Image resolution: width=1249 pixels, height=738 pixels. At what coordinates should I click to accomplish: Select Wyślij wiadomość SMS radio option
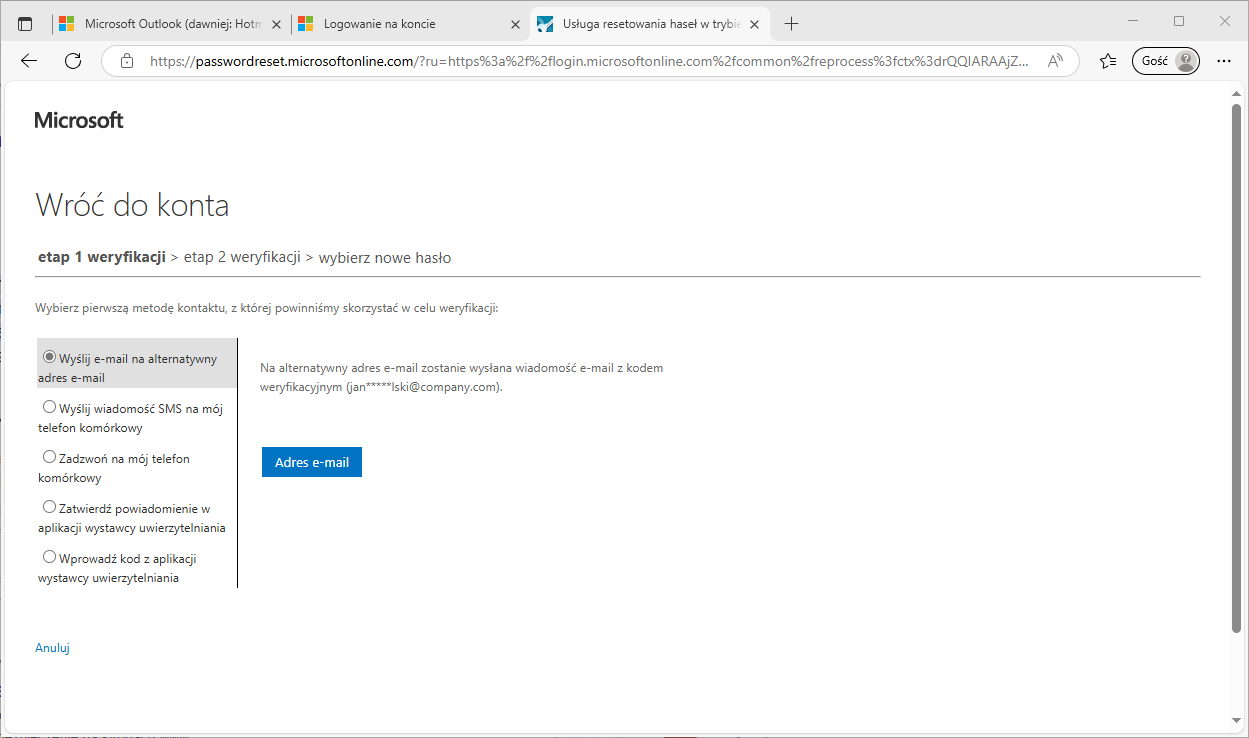click(x=49, y=407)
